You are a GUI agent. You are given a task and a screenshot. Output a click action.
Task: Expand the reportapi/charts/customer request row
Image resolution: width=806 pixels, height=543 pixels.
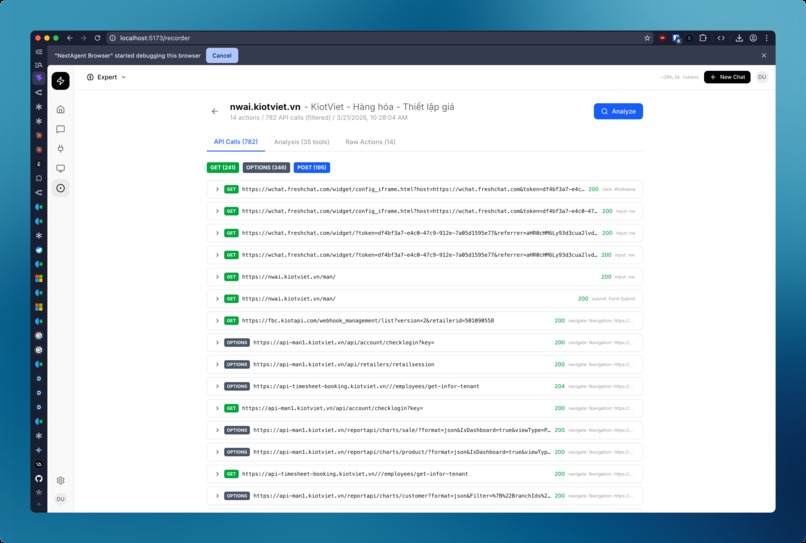coord(425,496)
